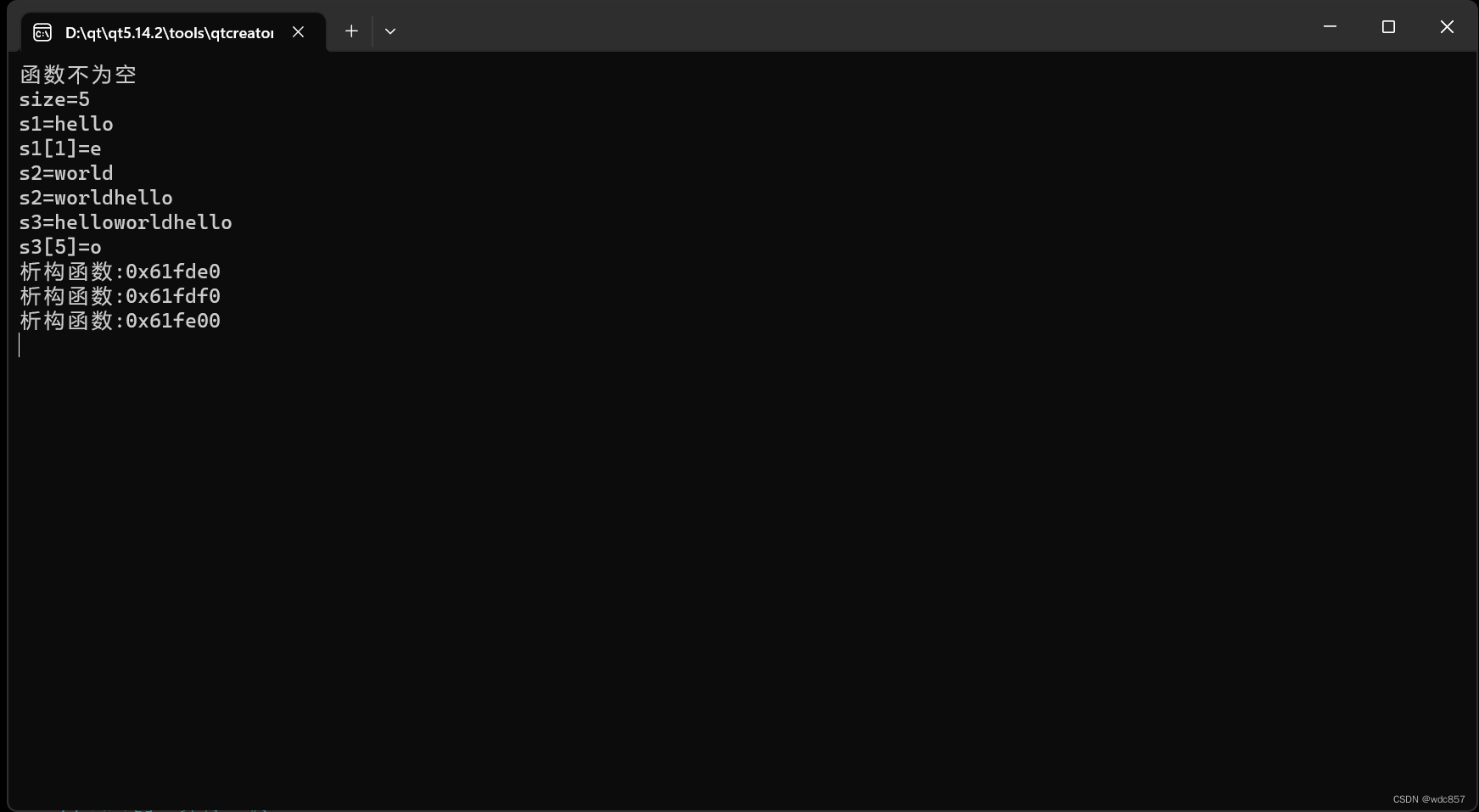Screen dimensions: 1479x812
Task: Select the qtcreator terminal tab
Action: click(x=172, y=32)
